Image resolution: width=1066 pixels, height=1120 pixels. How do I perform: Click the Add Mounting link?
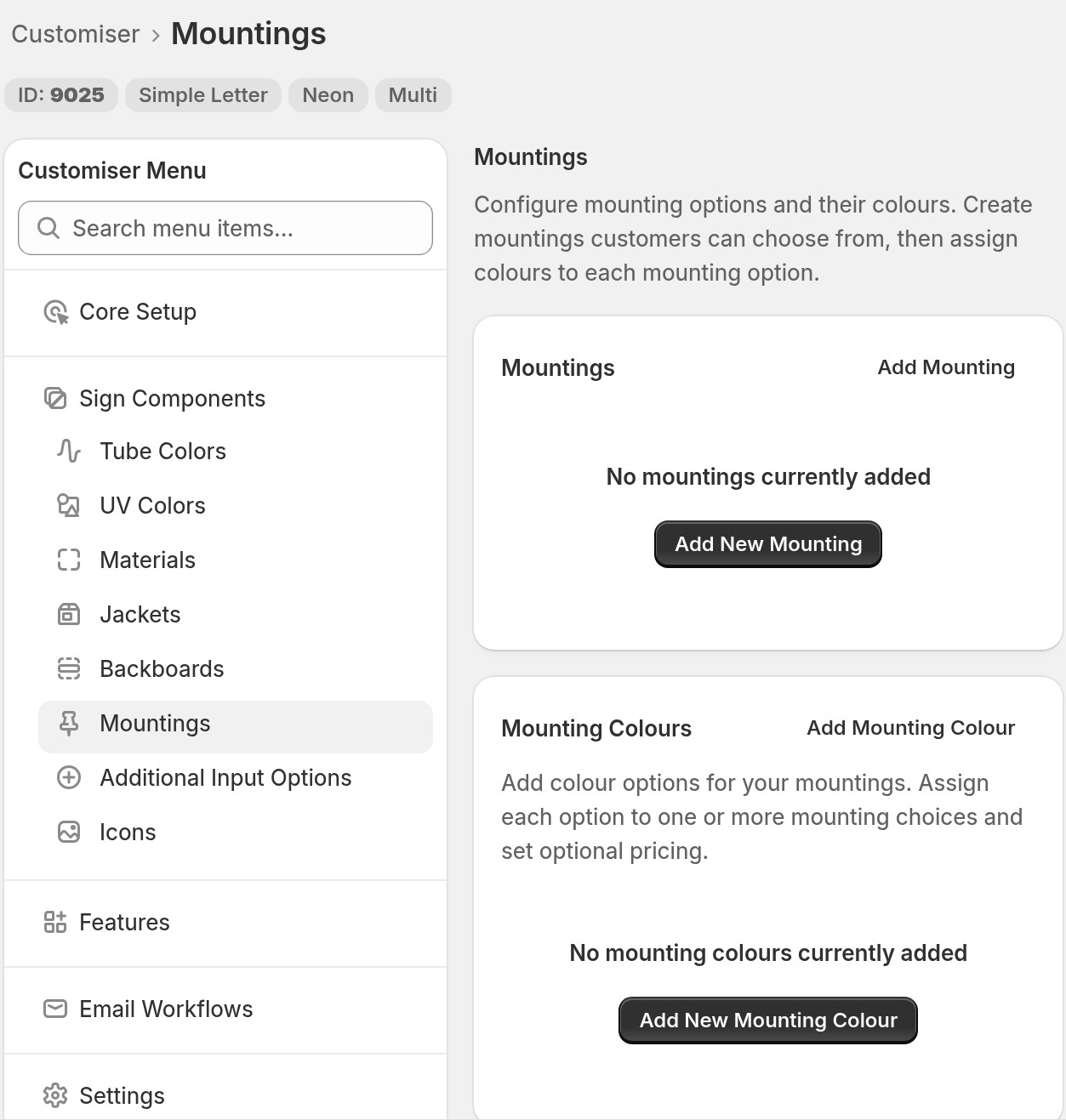coord(946,367)
